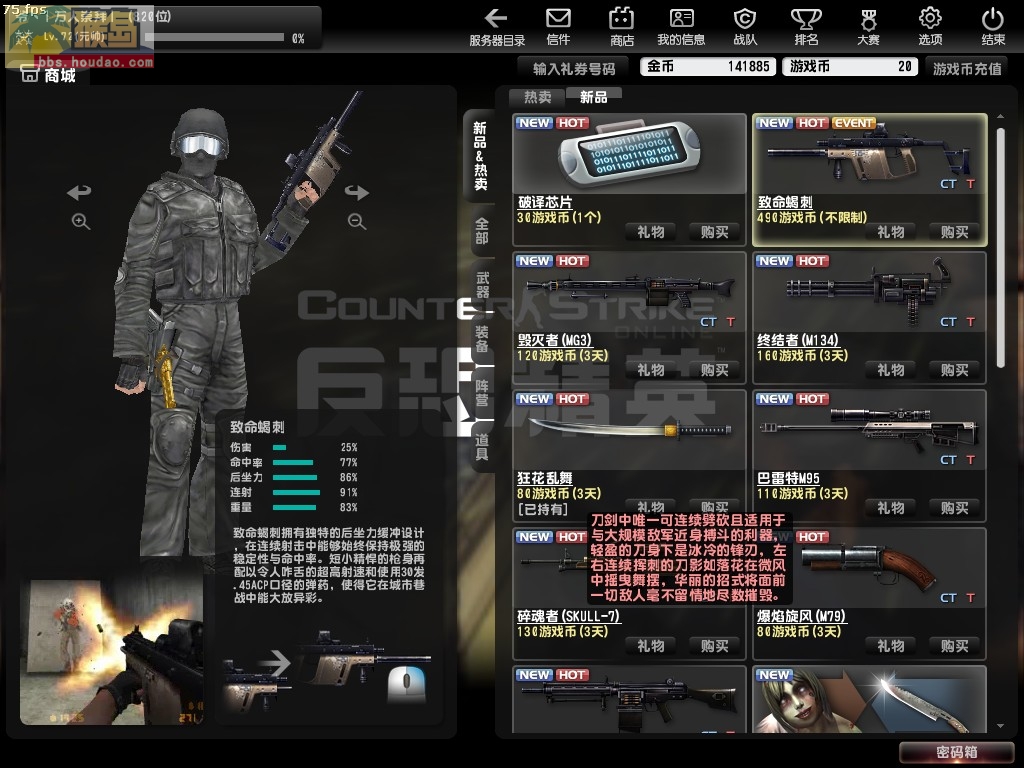Click the 游戏币 game coin balance field
This screenshot has height=768, width=1024.
850,67
